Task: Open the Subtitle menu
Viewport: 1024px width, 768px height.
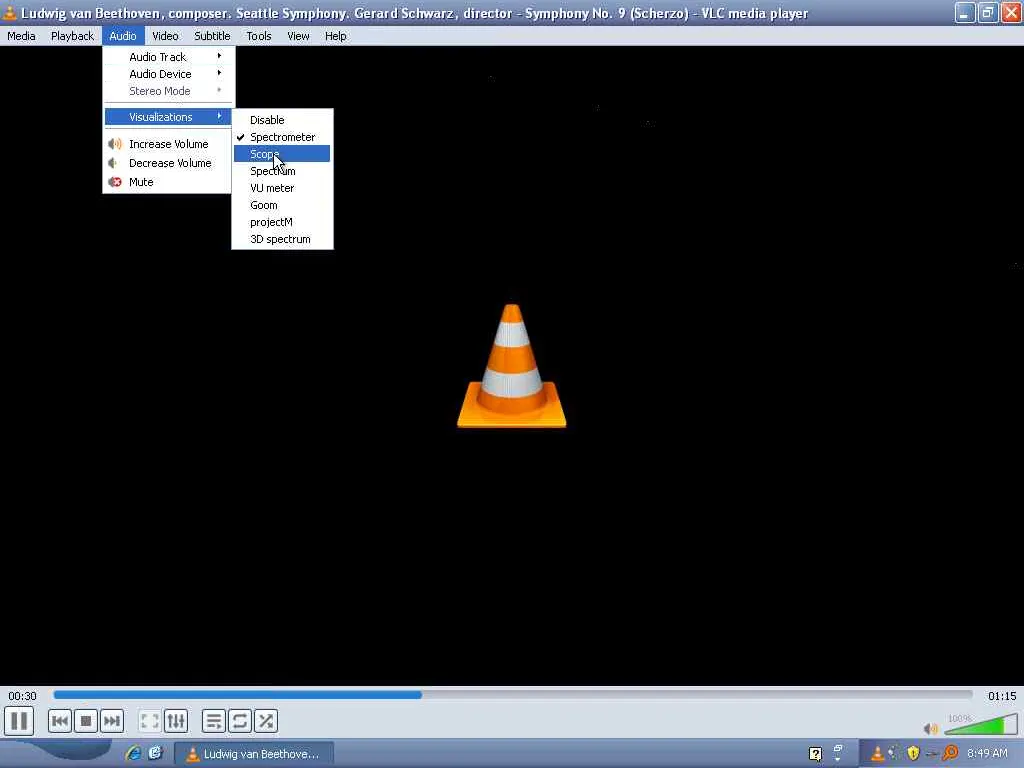Action: coord(212,36)
